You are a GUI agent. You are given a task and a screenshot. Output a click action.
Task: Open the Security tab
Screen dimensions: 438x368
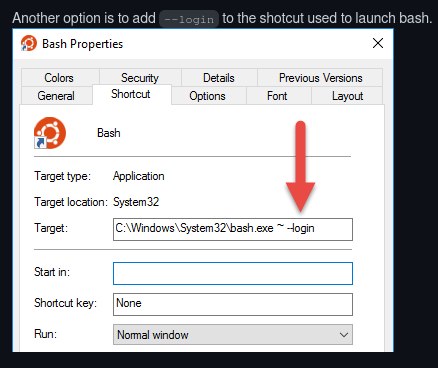pyautogui.click(x=140, y=77)
